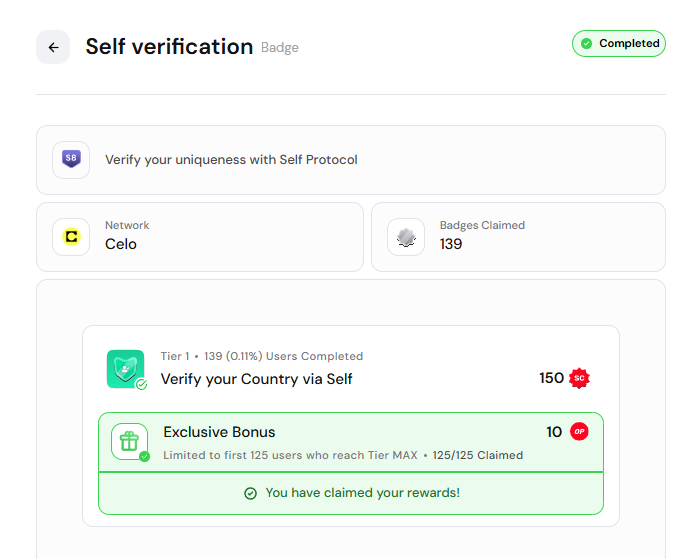Click the Self Protocol purple badge icon
This screenshot has height=559, width=684.
pyautogui.click(x=71, y=159)
